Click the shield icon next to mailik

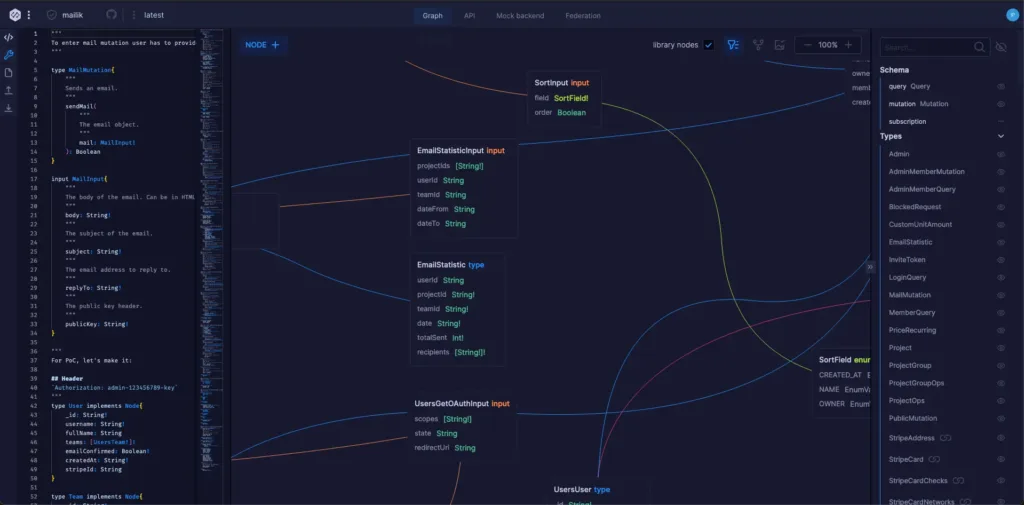52,15
